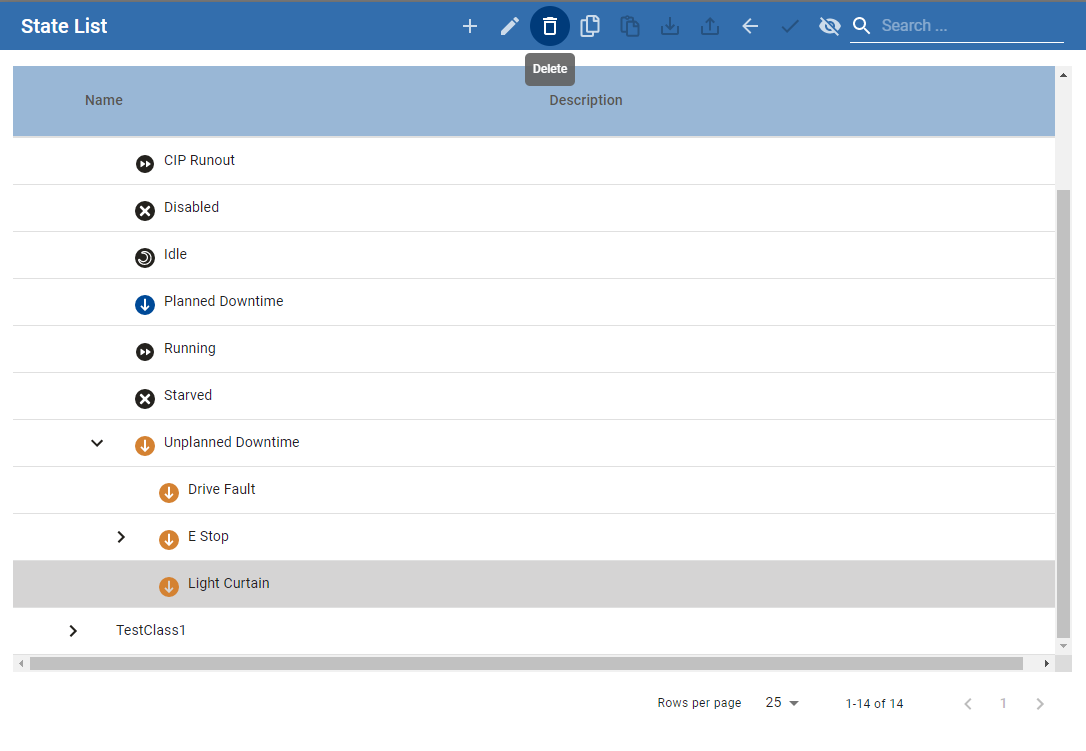The image size is (1086, 751).
Task: Click the Copy icon in toolbar
Action: tap(590, 26)
